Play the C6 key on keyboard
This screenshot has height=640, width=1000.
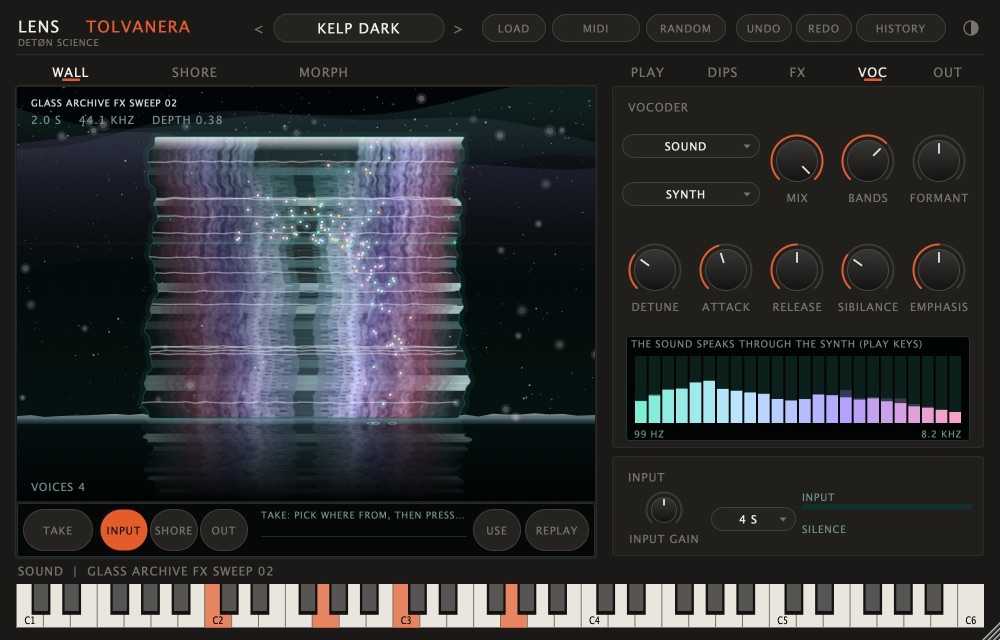970,606
